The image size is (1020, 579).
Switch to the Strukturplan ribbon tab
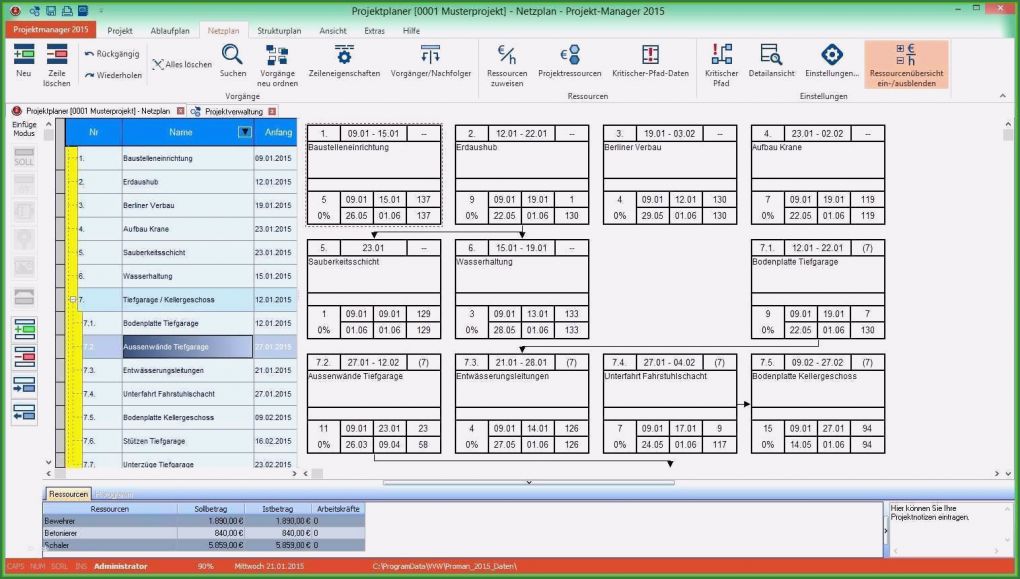278,30
